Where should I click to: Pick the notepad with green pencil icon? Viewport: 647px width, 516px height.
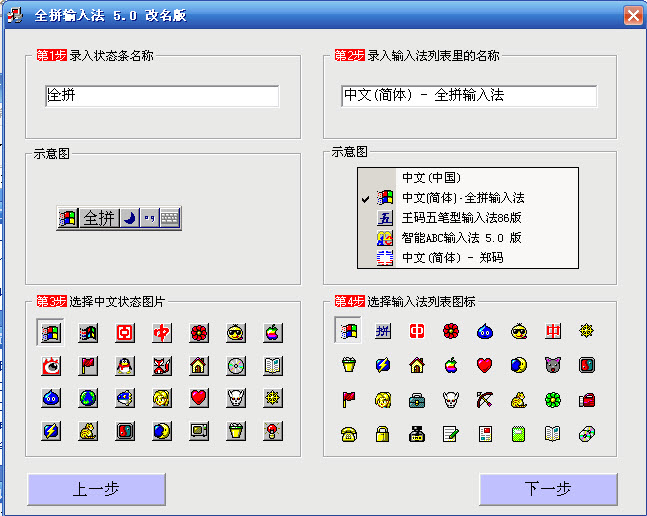click(451, 434)
